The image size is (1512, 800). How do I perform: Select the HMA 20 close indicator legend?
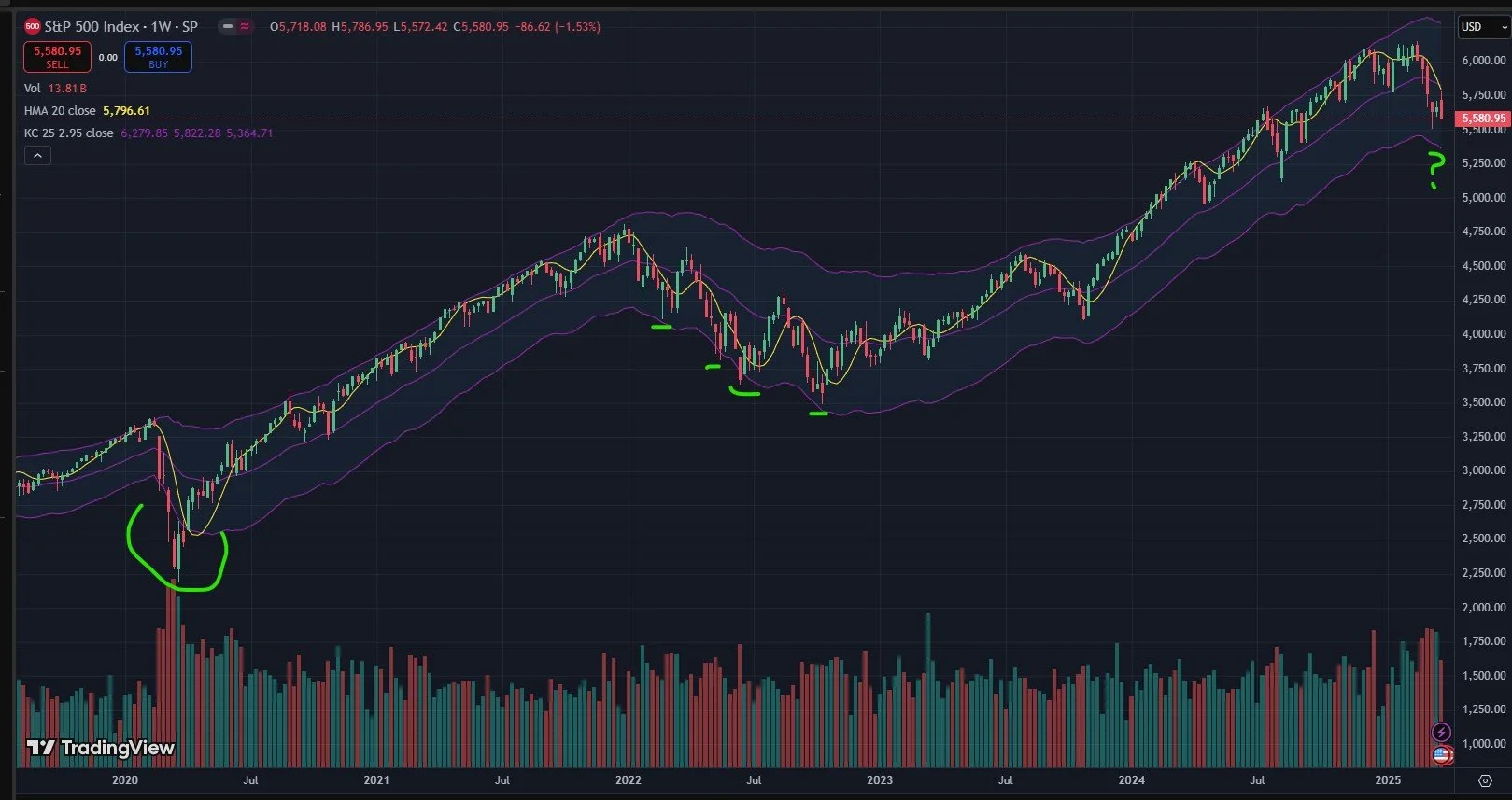[60, 110]
